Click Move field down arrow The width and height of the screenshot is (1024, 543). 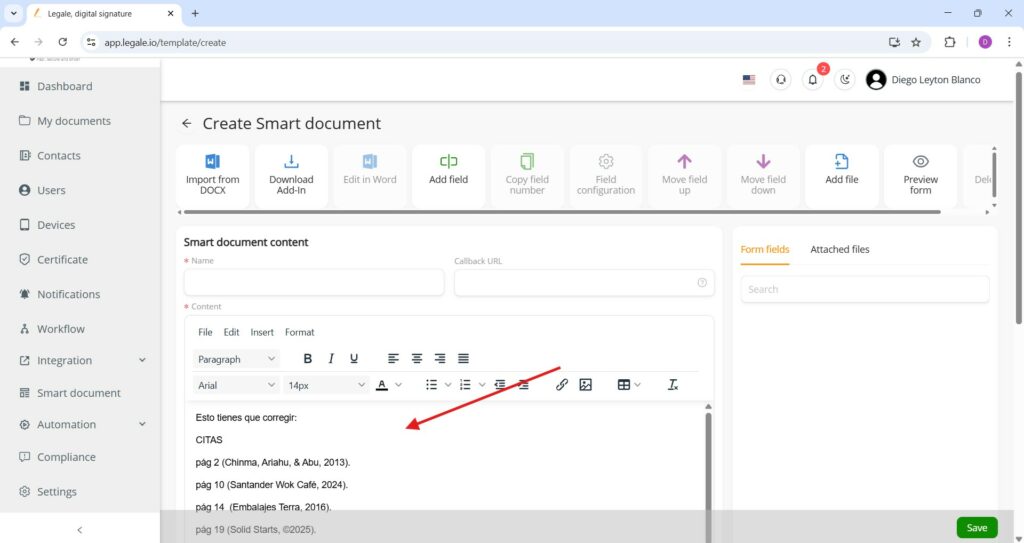click(763, 161)
